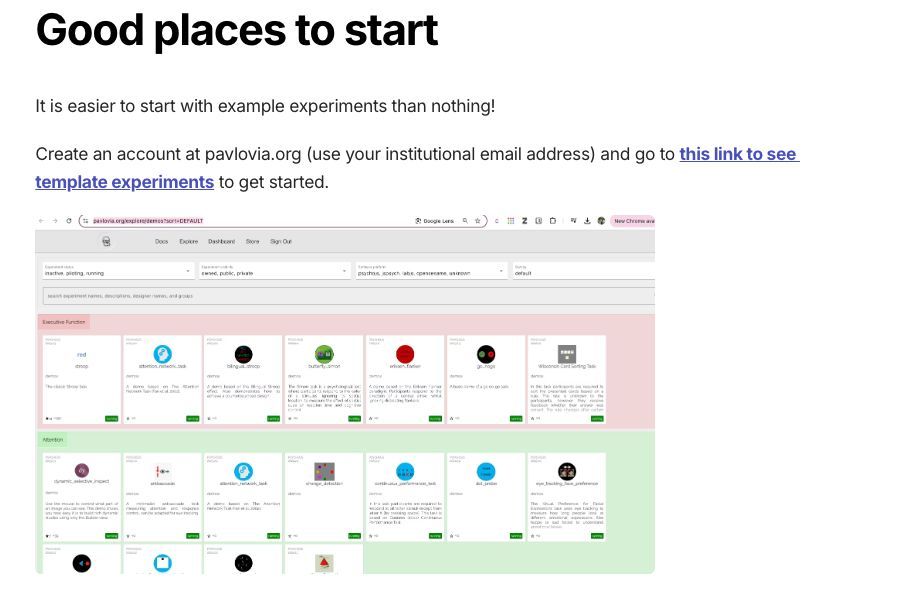Image resolution: width=902 pixels, height=597 pixels.
Task: Click red triangle icon in bottom card row
Action: click(x=324, y=563)
